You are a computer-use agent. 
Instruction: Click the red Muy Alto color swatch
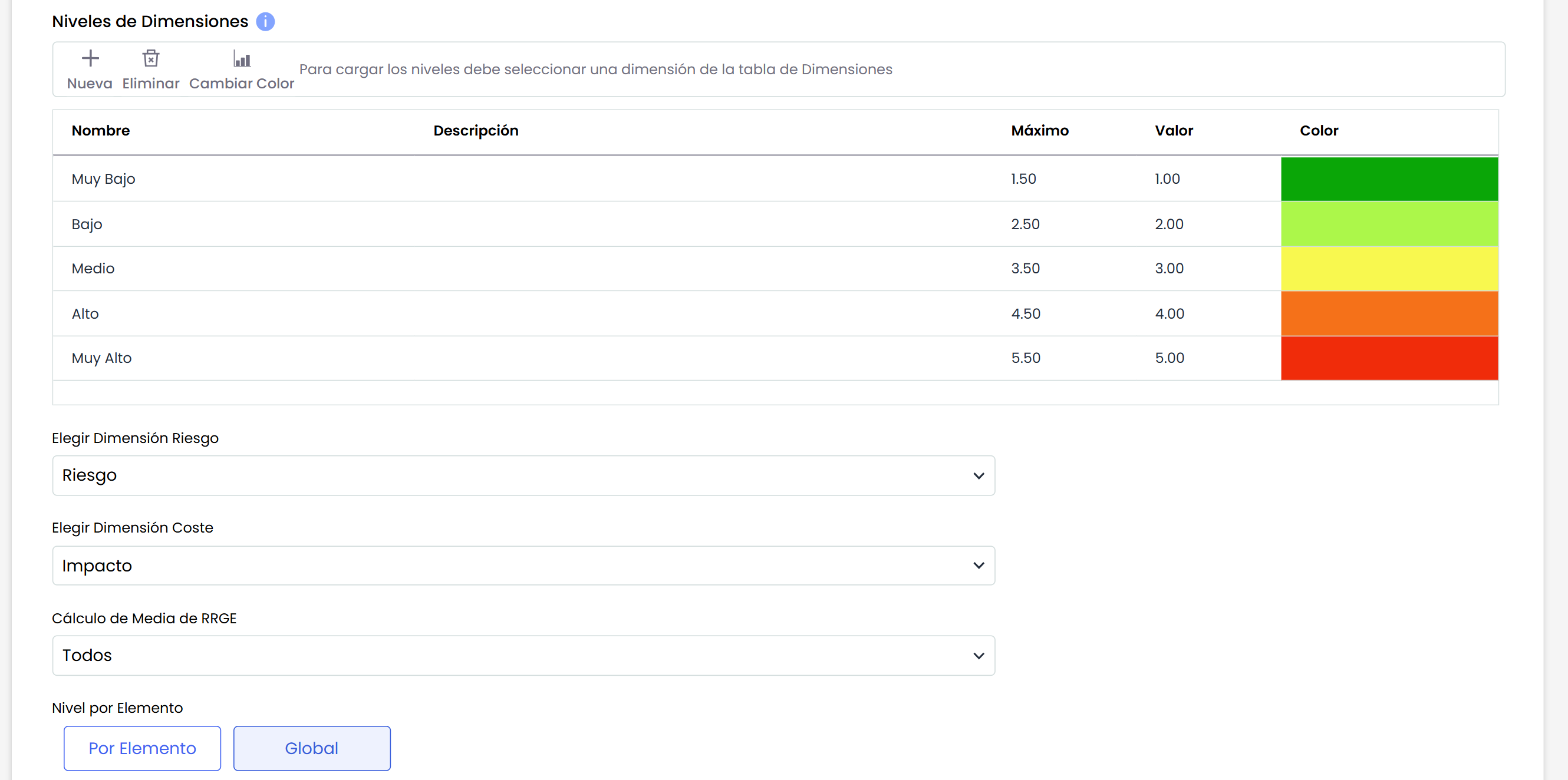[x=1389, y=358]
